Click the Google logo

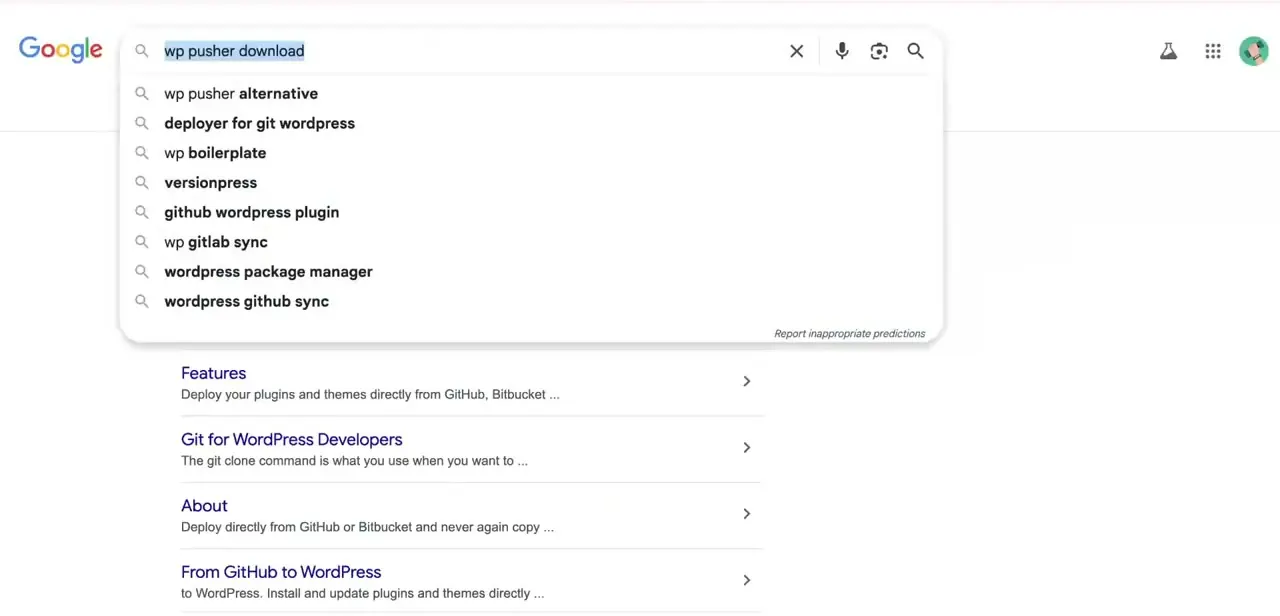click(x=61, y=50)
